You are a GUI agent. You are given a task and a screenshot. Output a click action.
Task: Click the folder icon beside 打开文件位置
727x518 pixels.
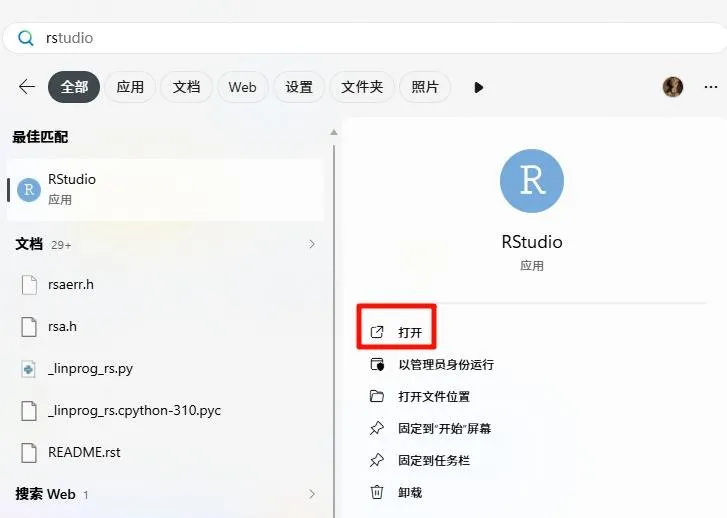(377, 396)
